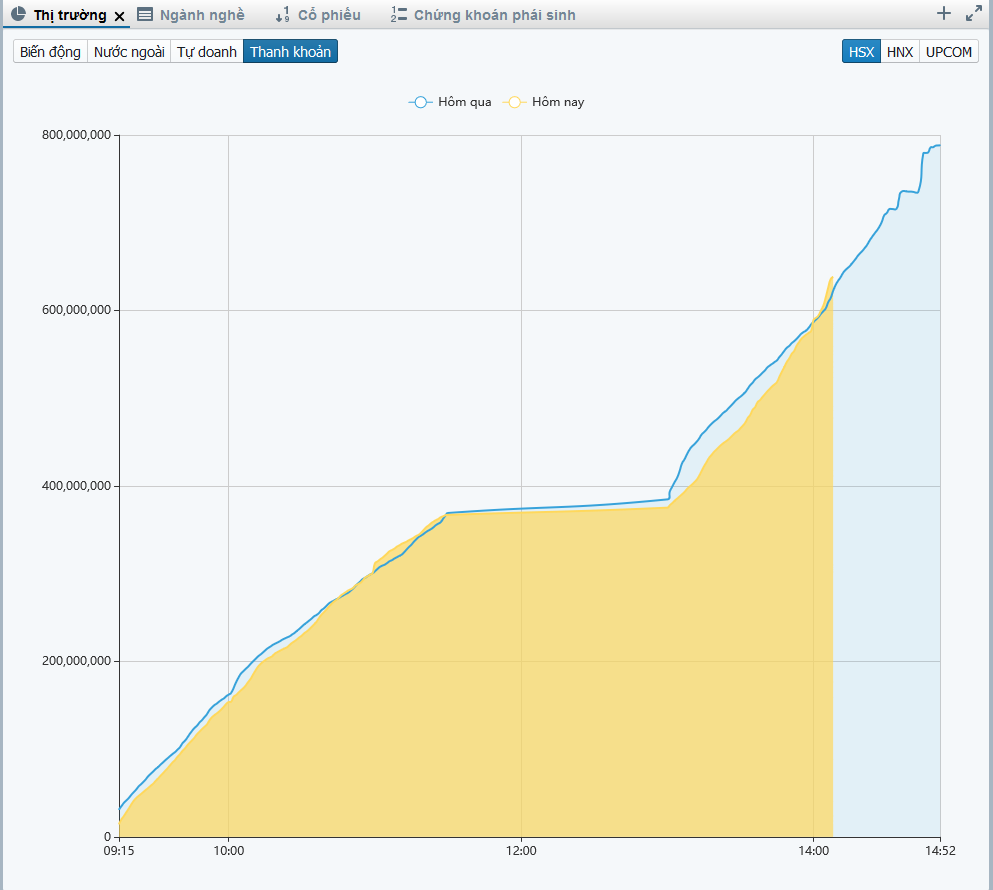Switch exchange to HNX

[x=900, y=52]
